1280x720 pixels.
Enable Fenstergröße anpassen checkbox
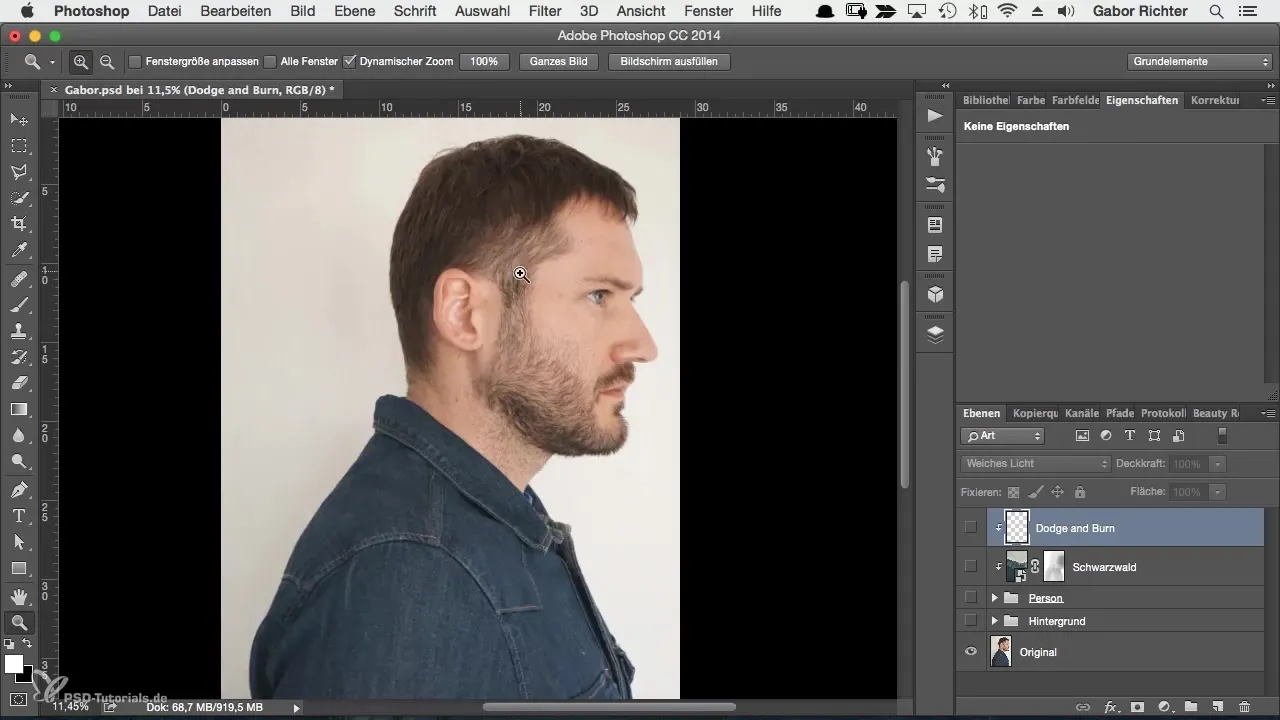[135, 62]
